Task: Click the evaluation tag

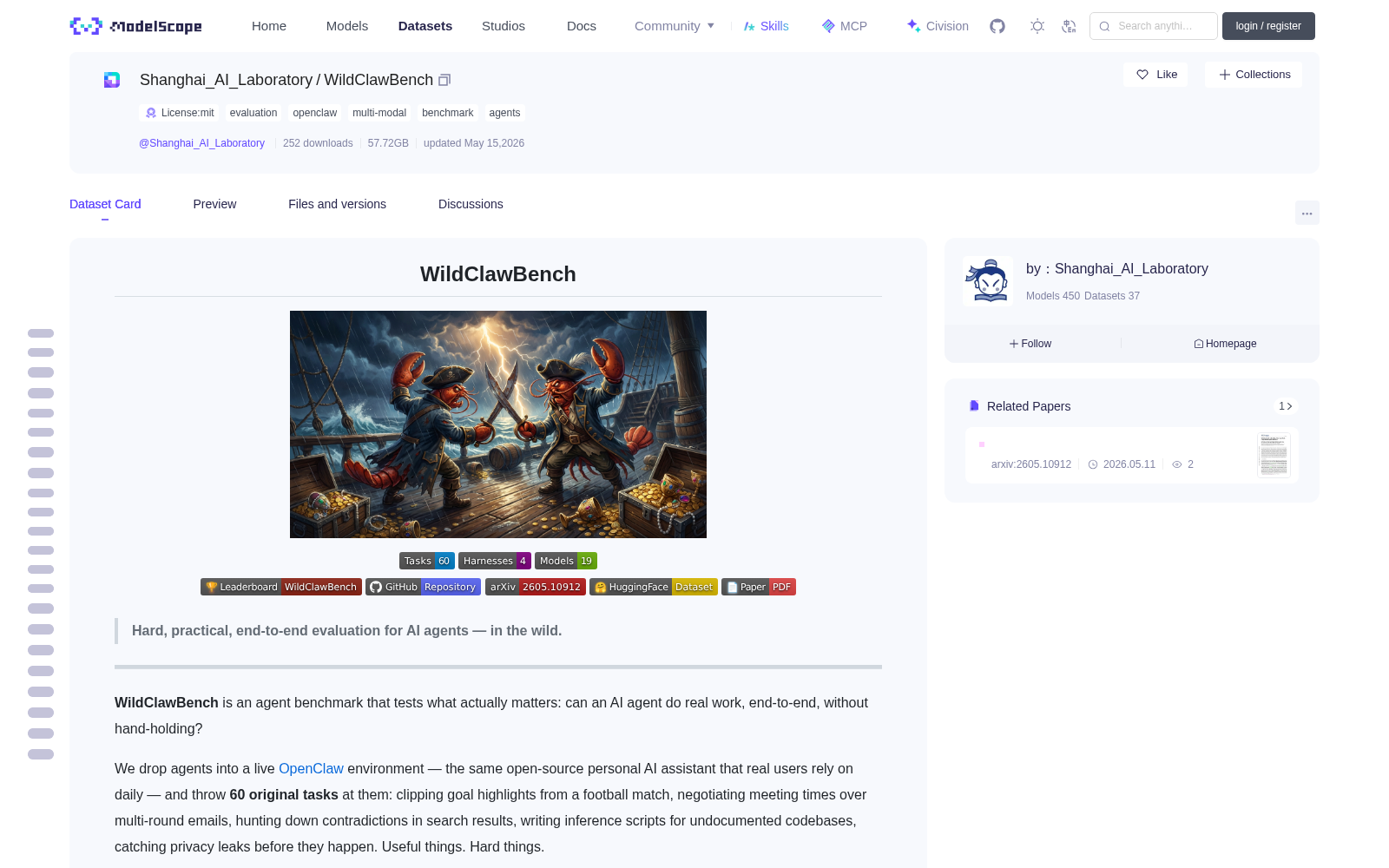Action: [253, 113]
